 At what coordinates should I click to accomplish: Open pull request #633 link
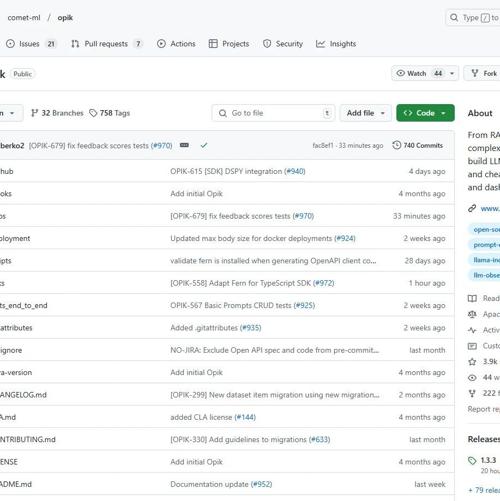(x=319, y=439)
